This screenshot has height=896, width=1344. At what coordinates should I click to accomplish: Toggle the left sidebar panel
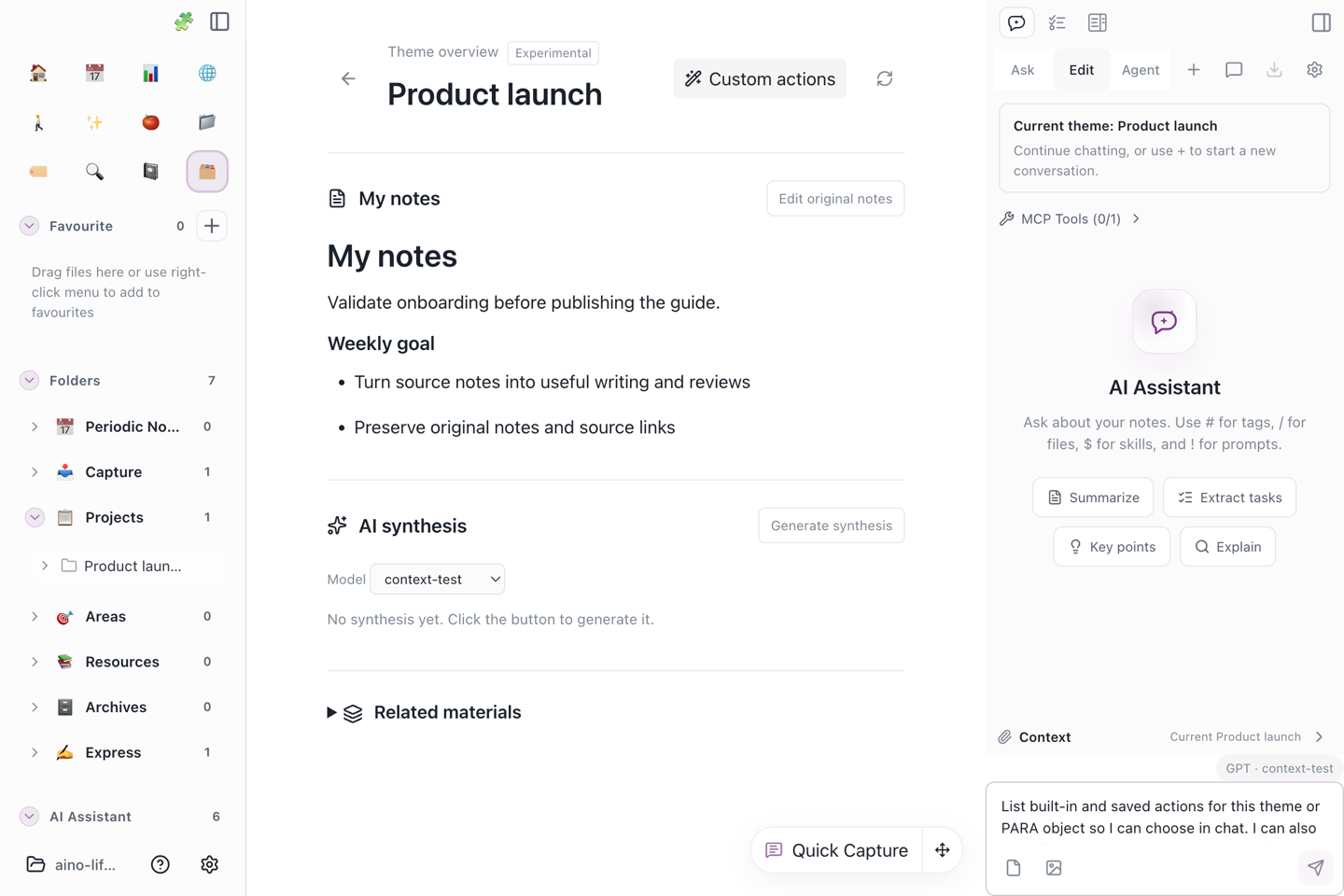(x=219, y=21)
